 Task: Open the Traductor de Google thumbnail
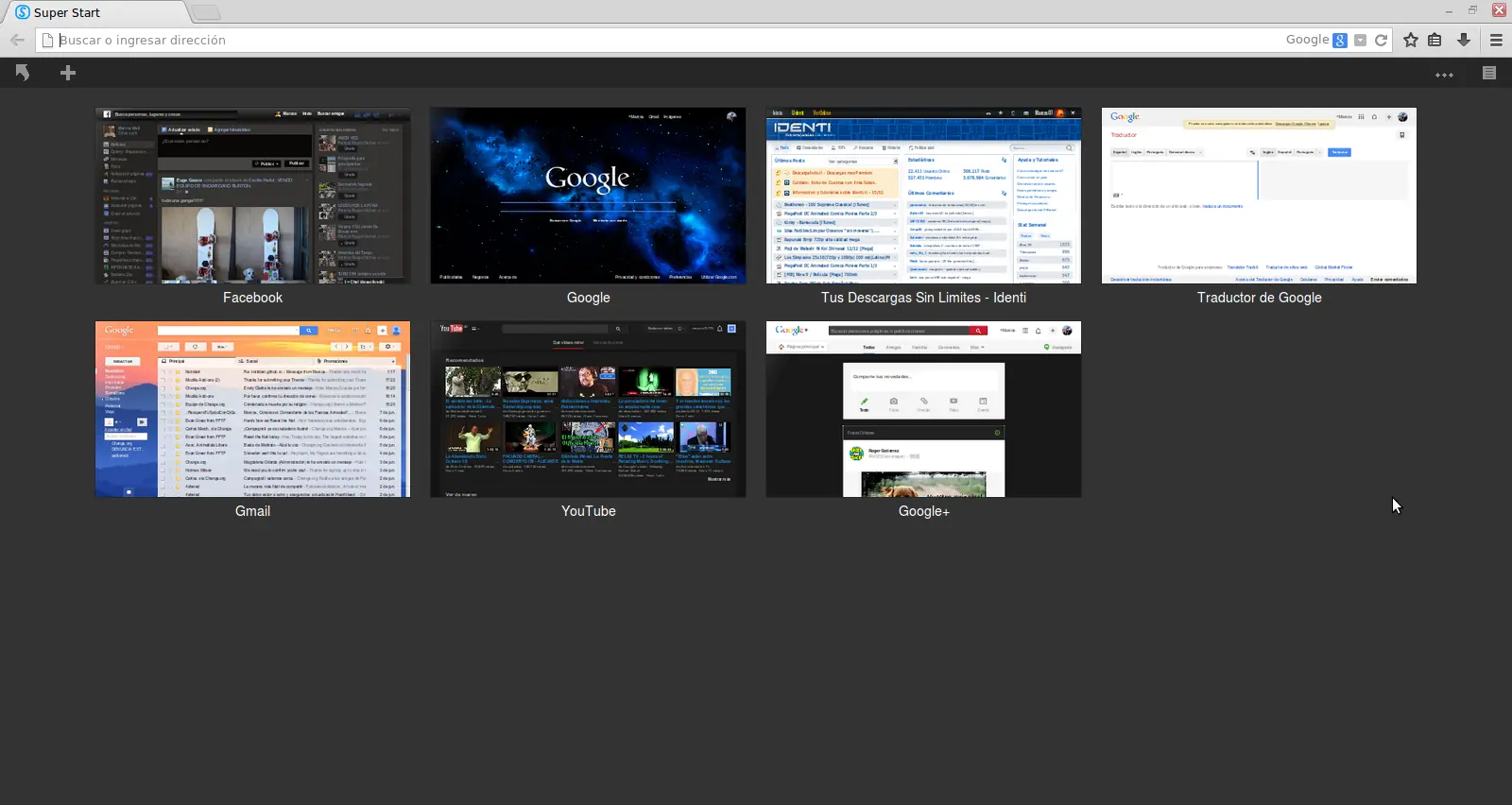[x=1259, y=196]
